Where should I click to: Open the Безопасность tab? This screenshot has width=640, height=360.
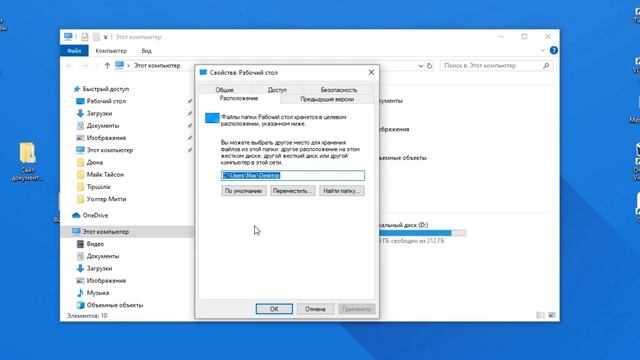[x=339, y=89]
